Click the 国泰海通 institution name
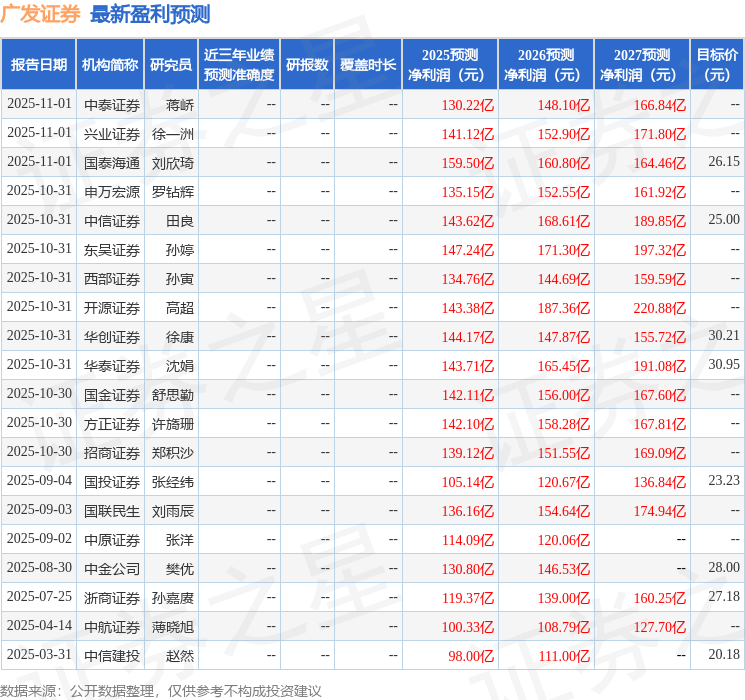The width and height of the screenshot is (745, 700). coord(112,162)
